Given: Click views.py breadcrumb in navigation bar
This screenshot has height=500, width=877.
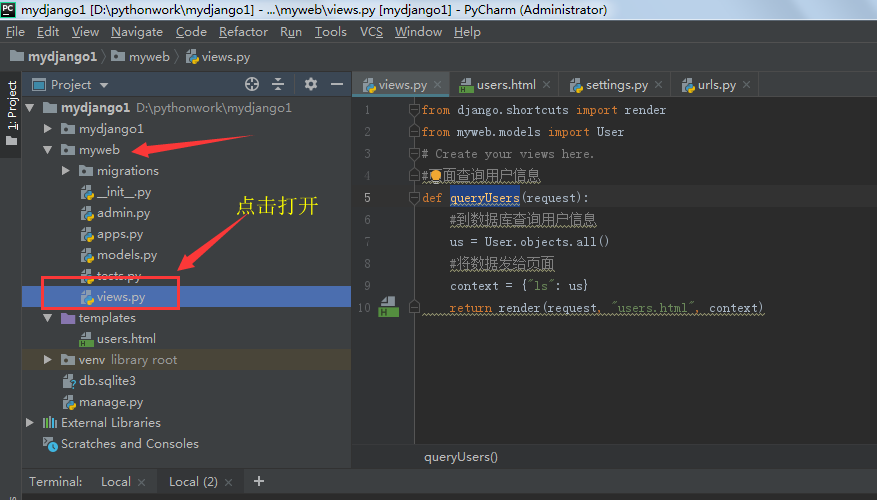Looking at the screenshot, I should tap(218, 56).
